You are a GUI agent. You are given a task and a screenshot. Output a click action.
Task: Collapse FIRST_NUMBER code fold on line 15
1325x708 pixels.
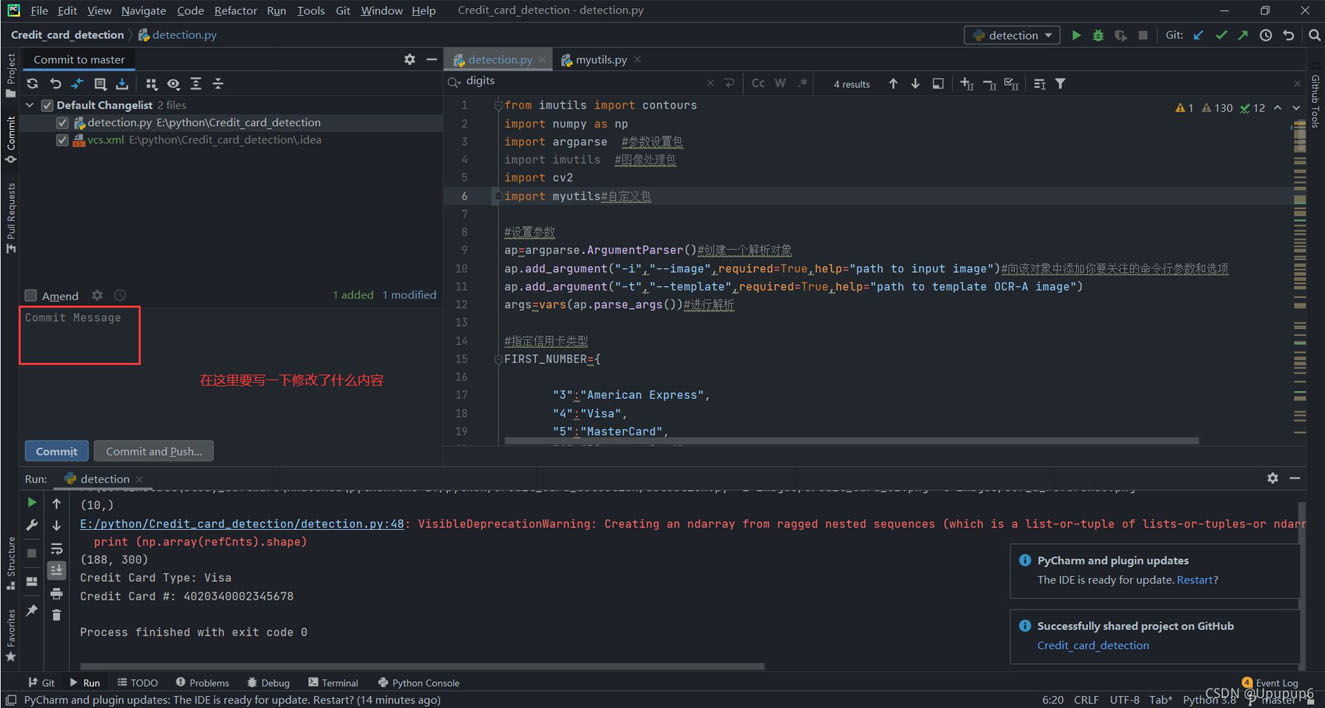click(x=497, y=359)
